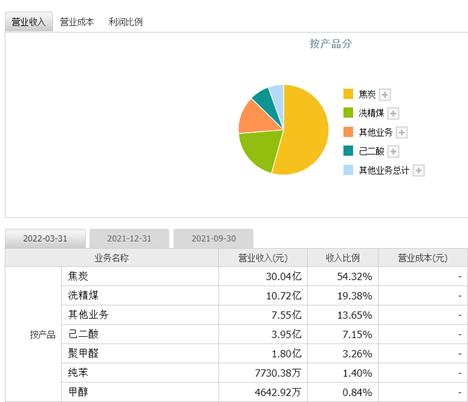
Task: Expand the 其他业务 legend plus icon
Action: (x=402, y=132)
